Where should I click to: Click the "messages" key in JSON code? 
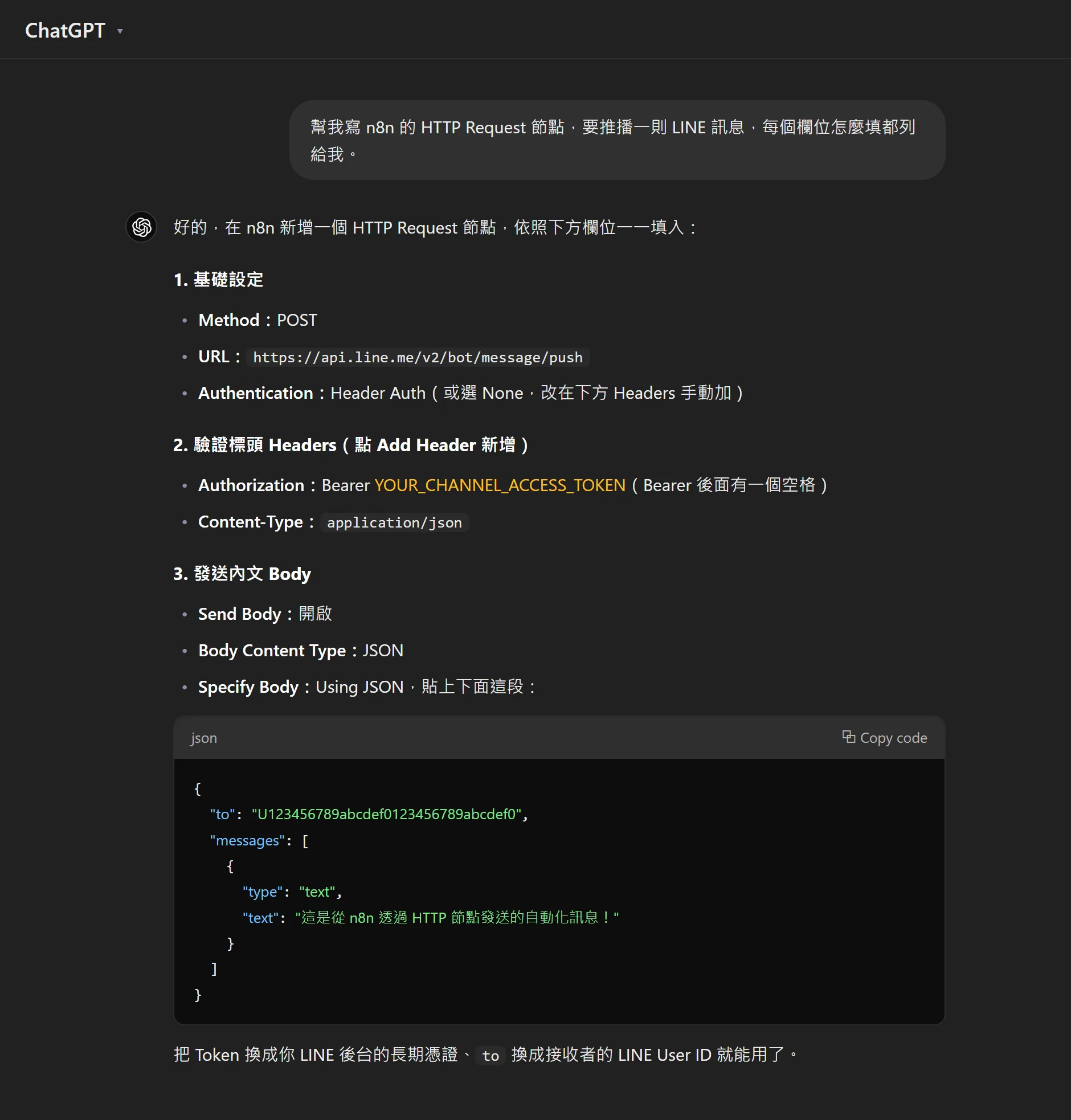(x=247, y=840)
